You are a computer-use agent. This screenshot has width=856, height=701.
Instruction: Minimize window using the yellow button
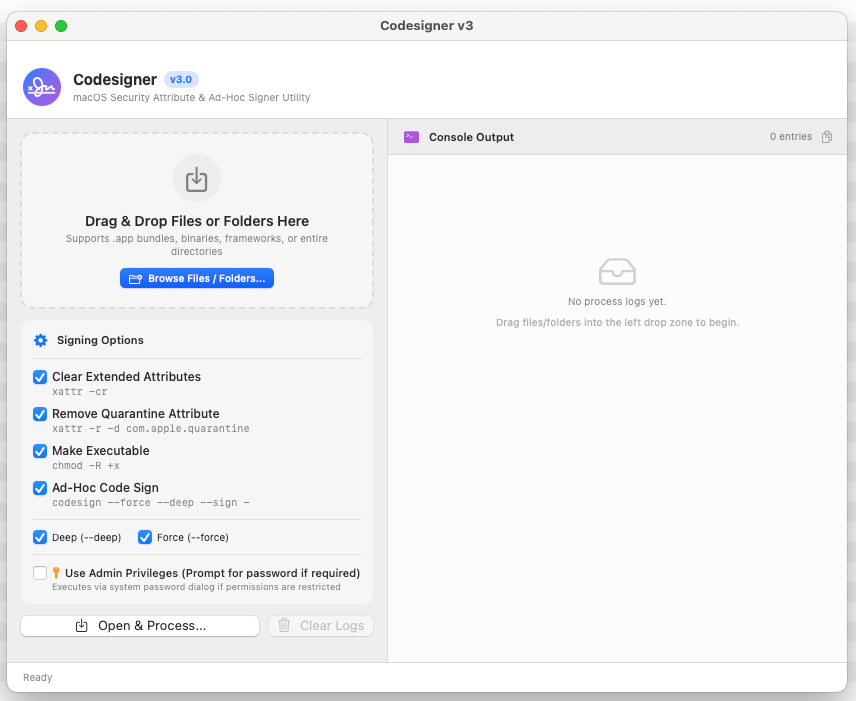tap(41, 26)
